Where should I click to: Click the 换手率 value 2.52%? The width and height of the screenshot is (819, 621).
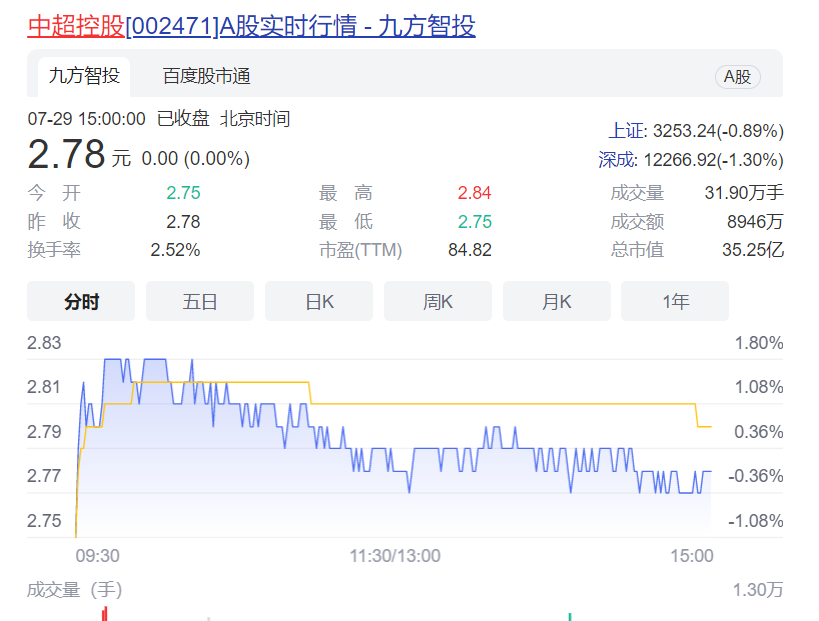176,250
